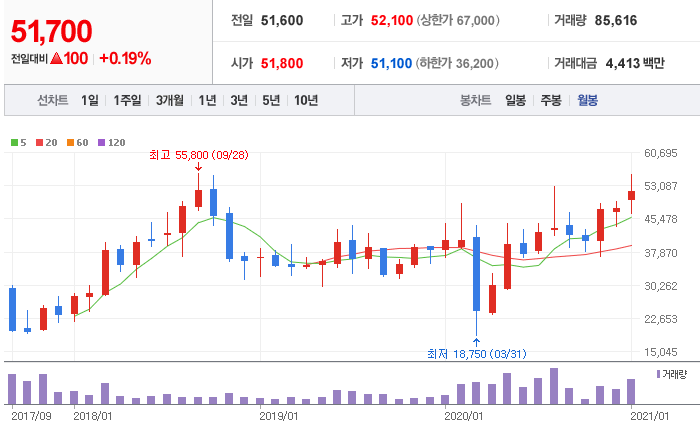Click the 전일 value 51,600
This screenshot has height=440, width=700.
point(282,21)
